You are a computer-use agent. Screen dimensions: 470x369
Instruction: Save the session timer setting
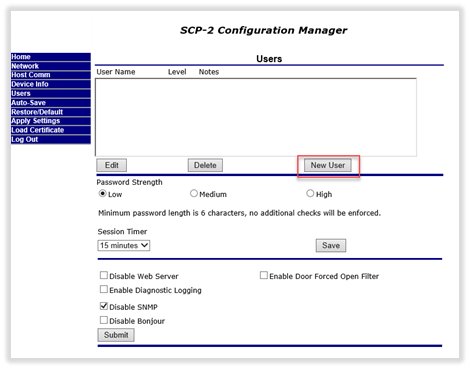point(331,246)
